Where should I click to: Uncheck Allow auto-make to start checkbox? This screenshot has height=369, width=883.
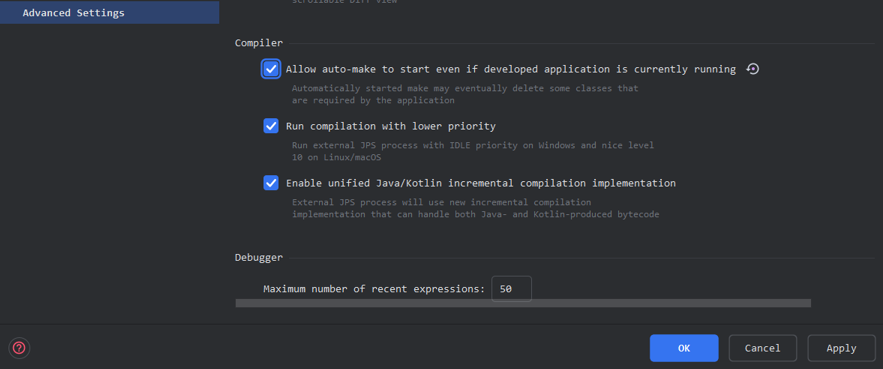(271, 69)
